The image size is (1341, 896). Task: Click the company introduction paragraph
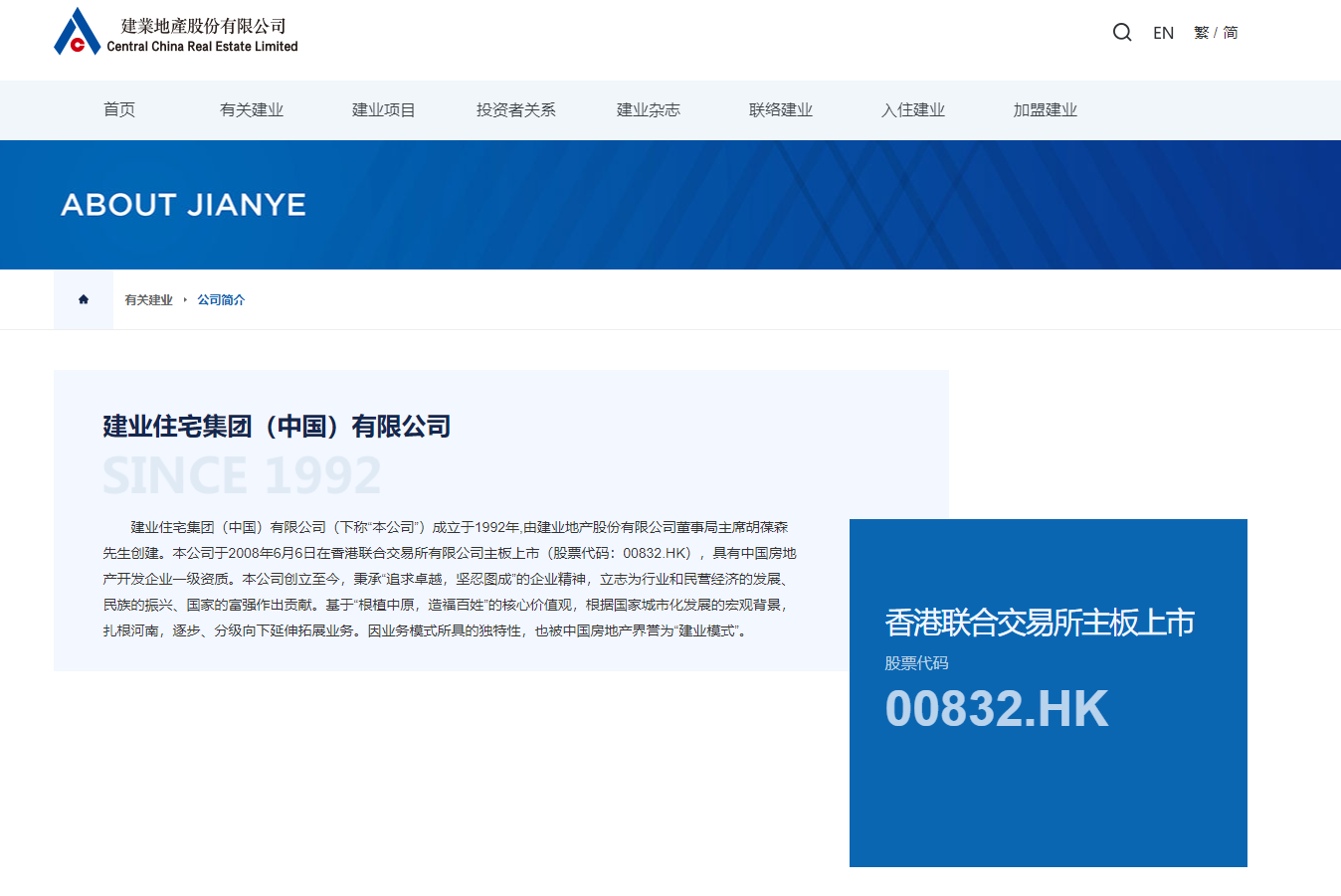(x=451, y=579)
